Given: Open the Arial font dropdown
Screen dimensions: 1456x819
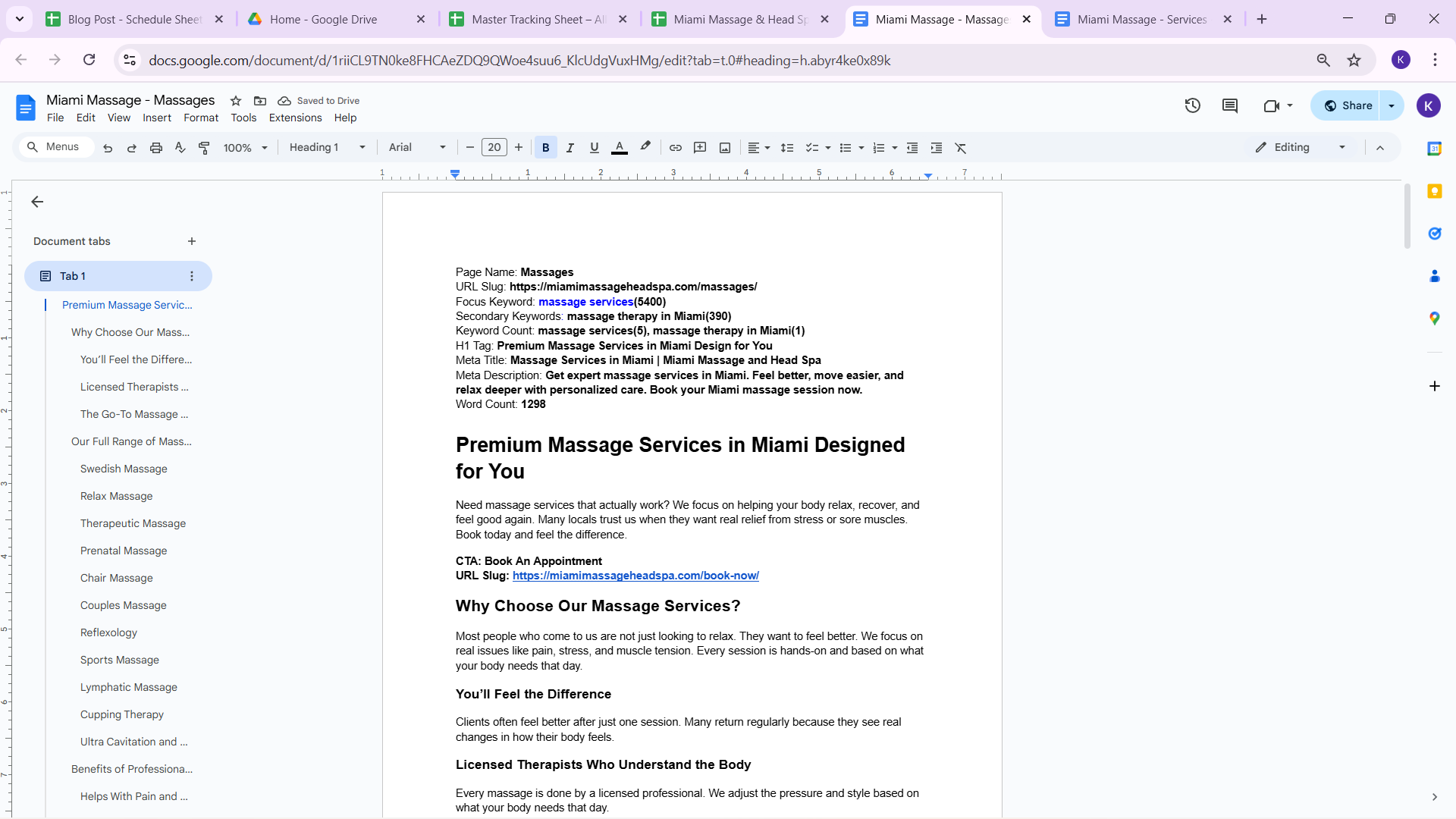Looking at the screenshot, I should coord(417,147).
